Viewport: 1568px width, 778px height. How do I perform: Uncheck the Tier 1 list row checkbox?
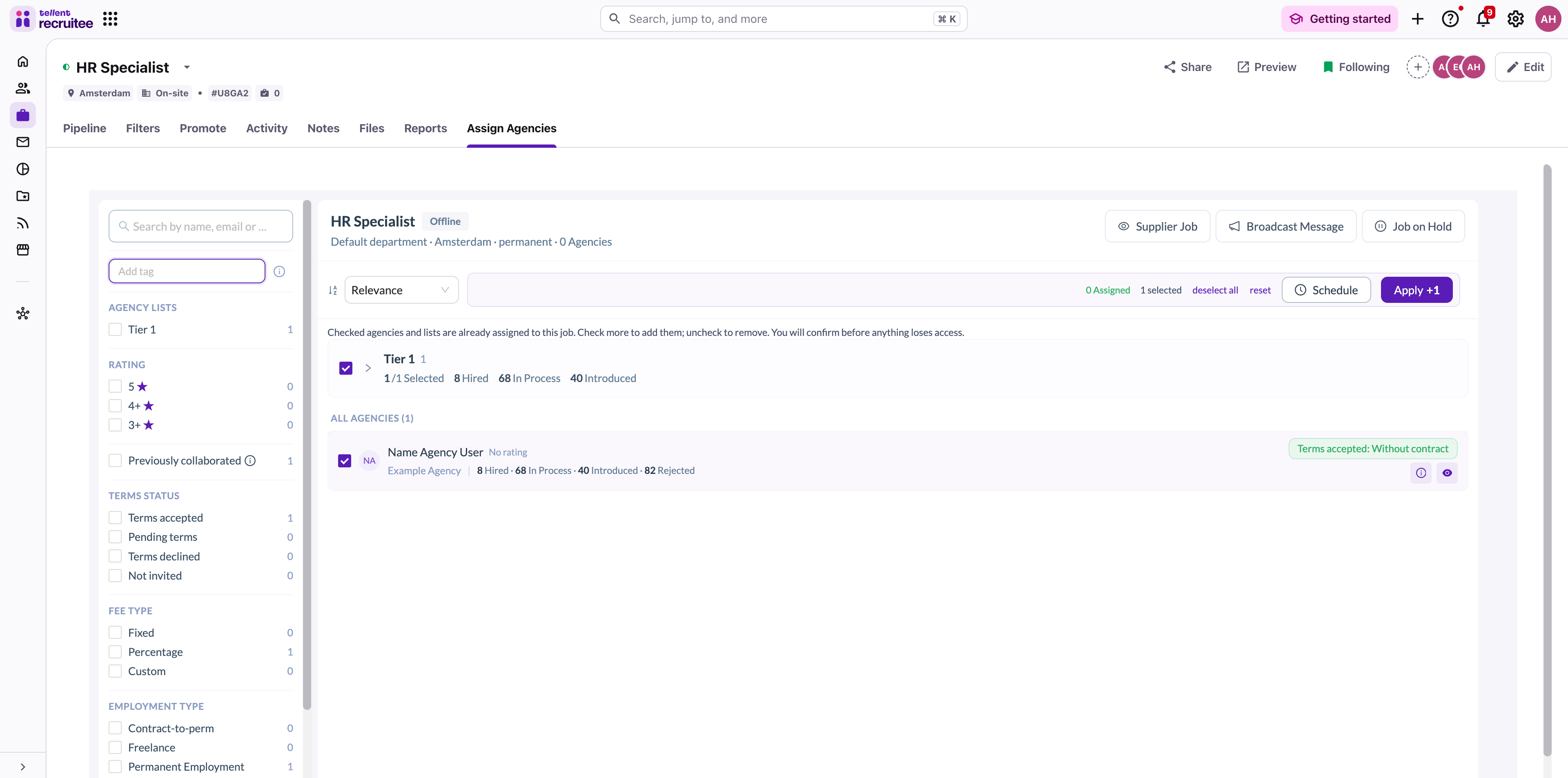click(346, 368)
